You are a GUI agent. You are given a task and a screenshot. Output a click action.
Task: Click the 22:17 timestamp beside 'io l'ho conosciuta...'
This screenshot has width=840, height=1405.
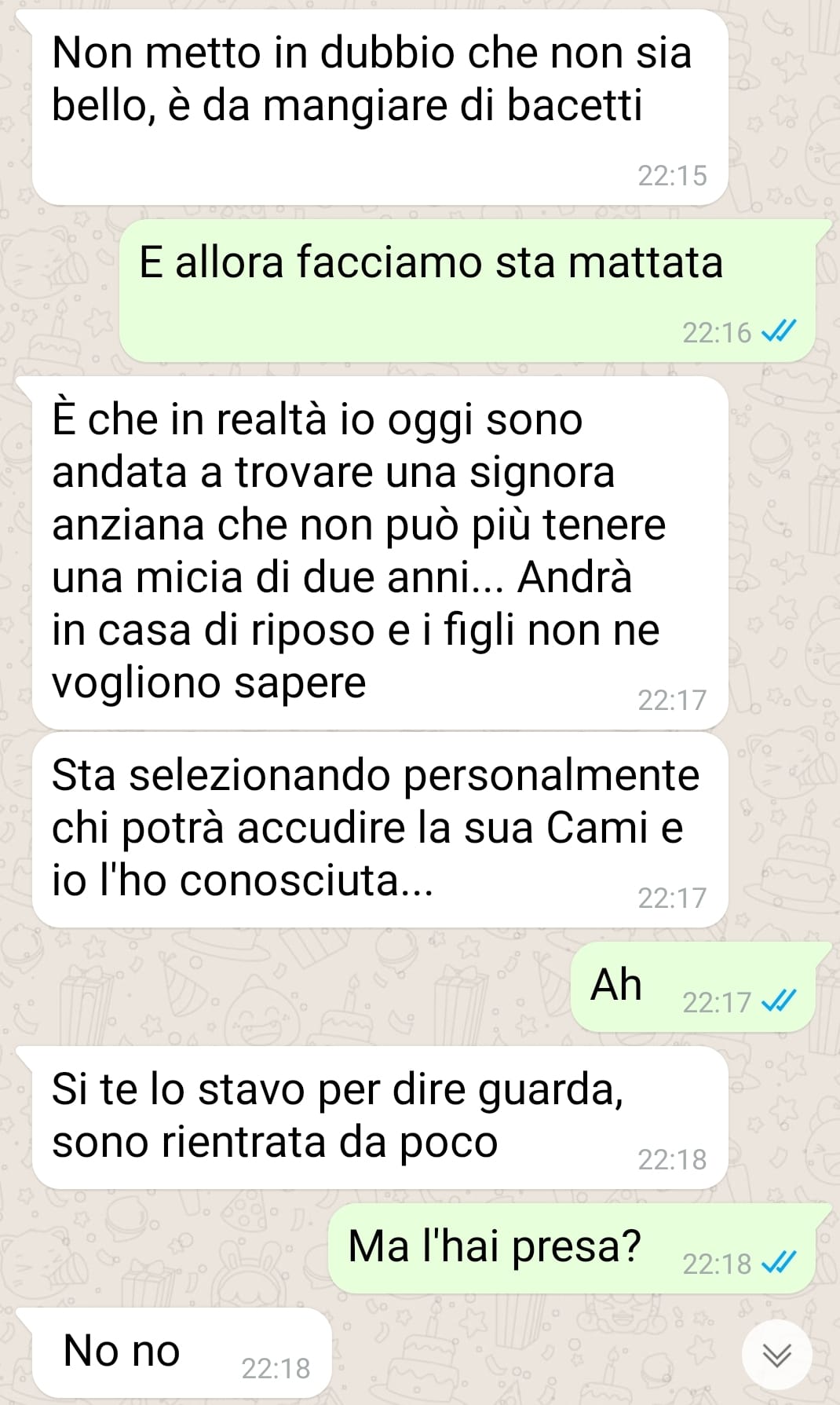pos(672,898)
